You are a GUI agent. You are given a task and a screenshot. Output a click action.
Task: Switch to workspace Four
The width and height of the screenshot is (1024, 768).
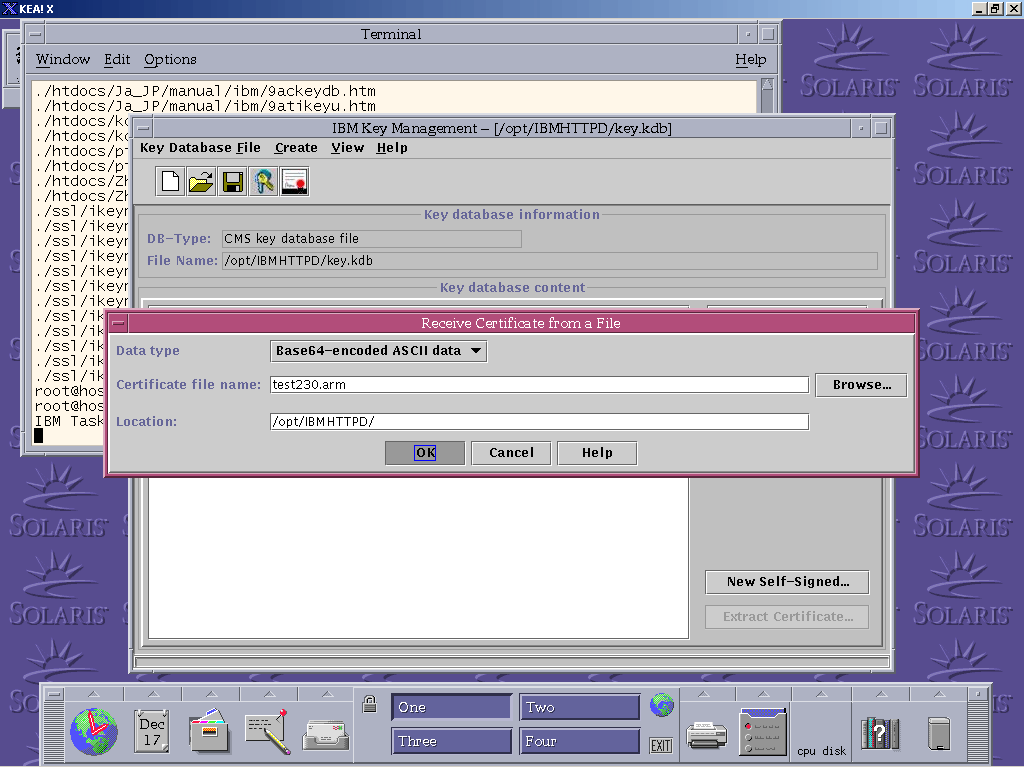pos(579,741)
